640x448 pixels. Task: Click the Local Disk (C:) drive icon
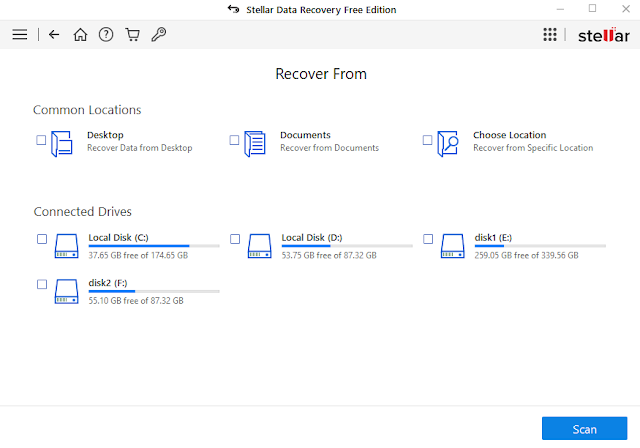67,246
